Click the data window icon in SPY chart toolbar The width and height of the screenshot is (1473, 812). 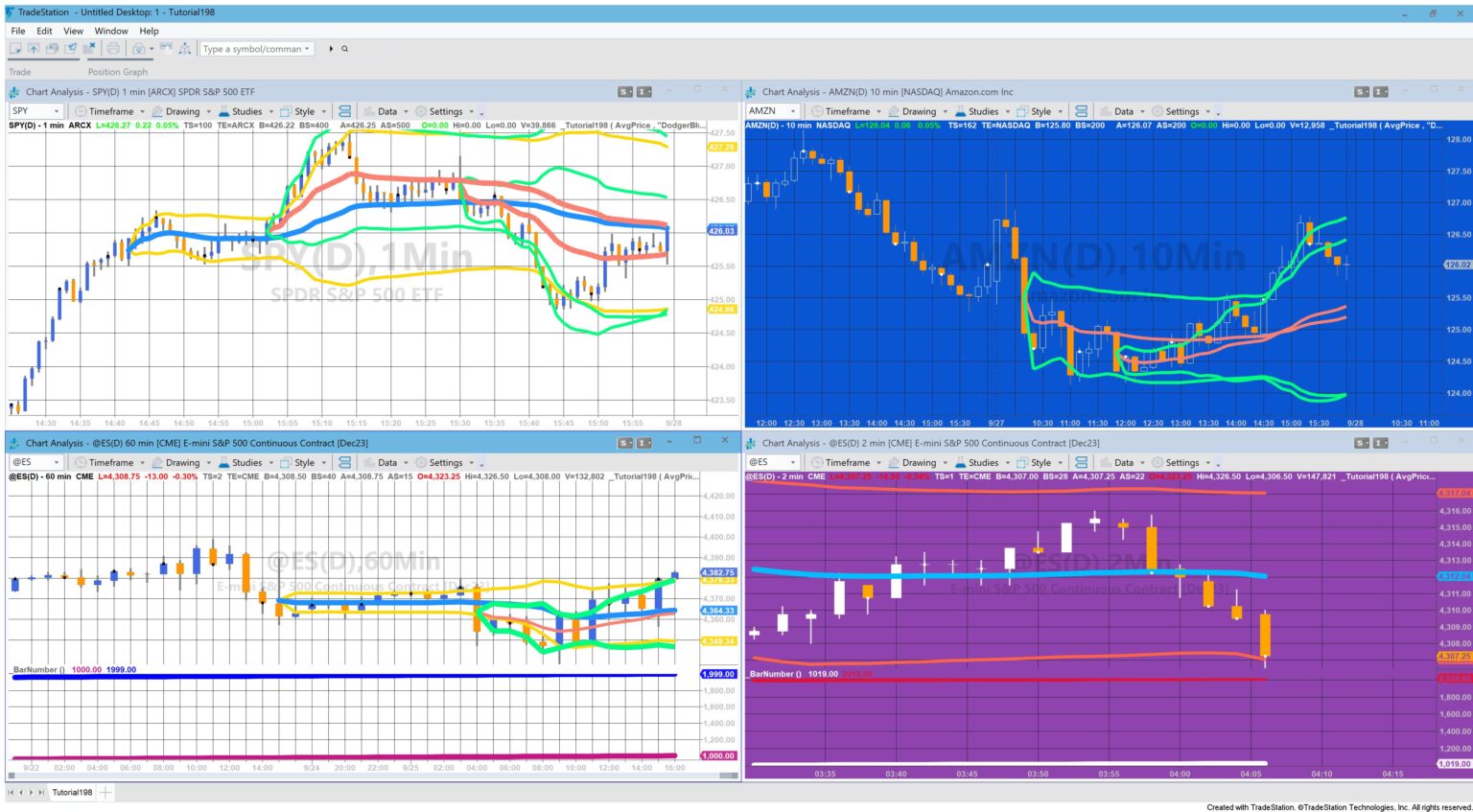(344, 111)
